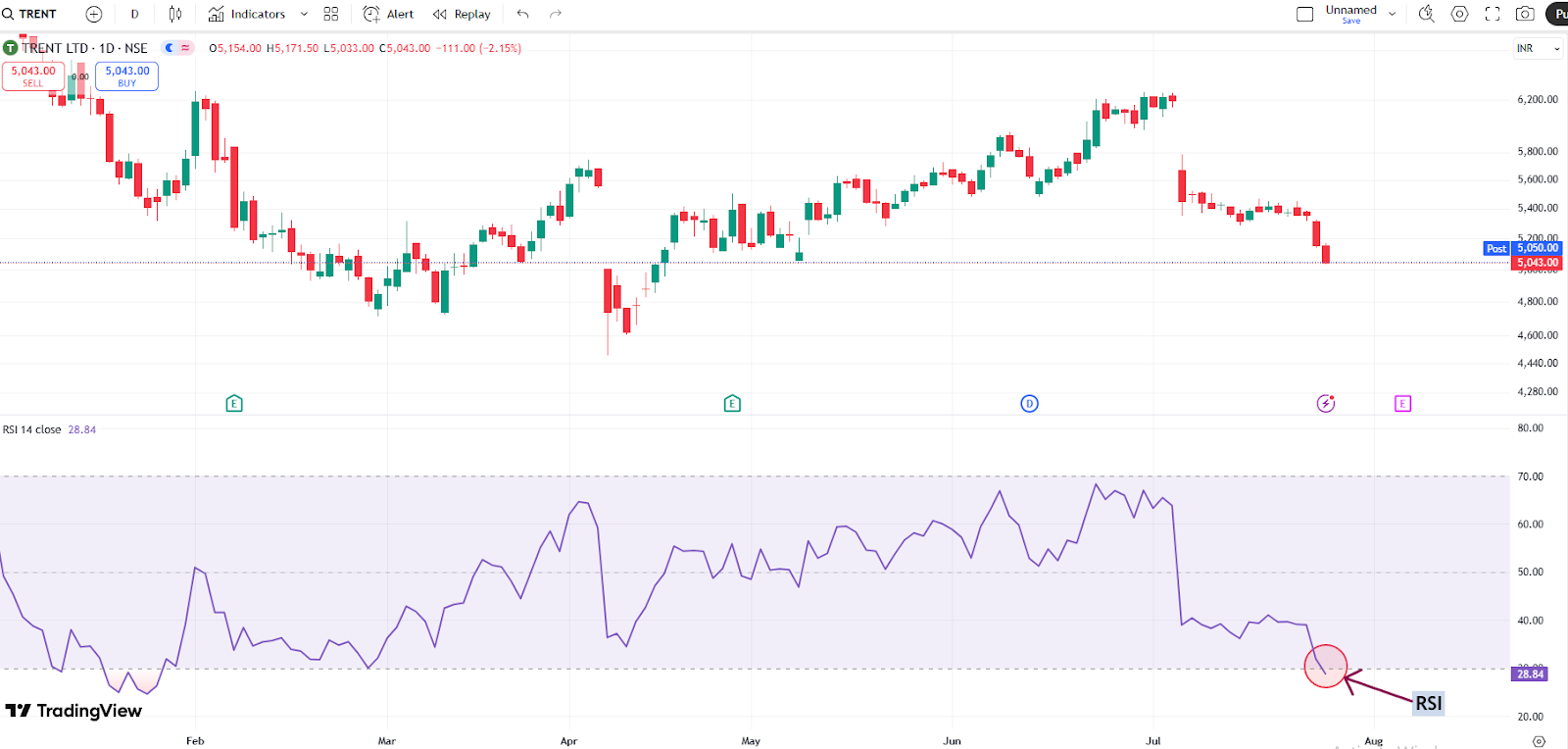Click the 5,043.00 BUY button
The width and height of the screenshot is (1568, 749).
pyautogui.click(x=127, y=76)
